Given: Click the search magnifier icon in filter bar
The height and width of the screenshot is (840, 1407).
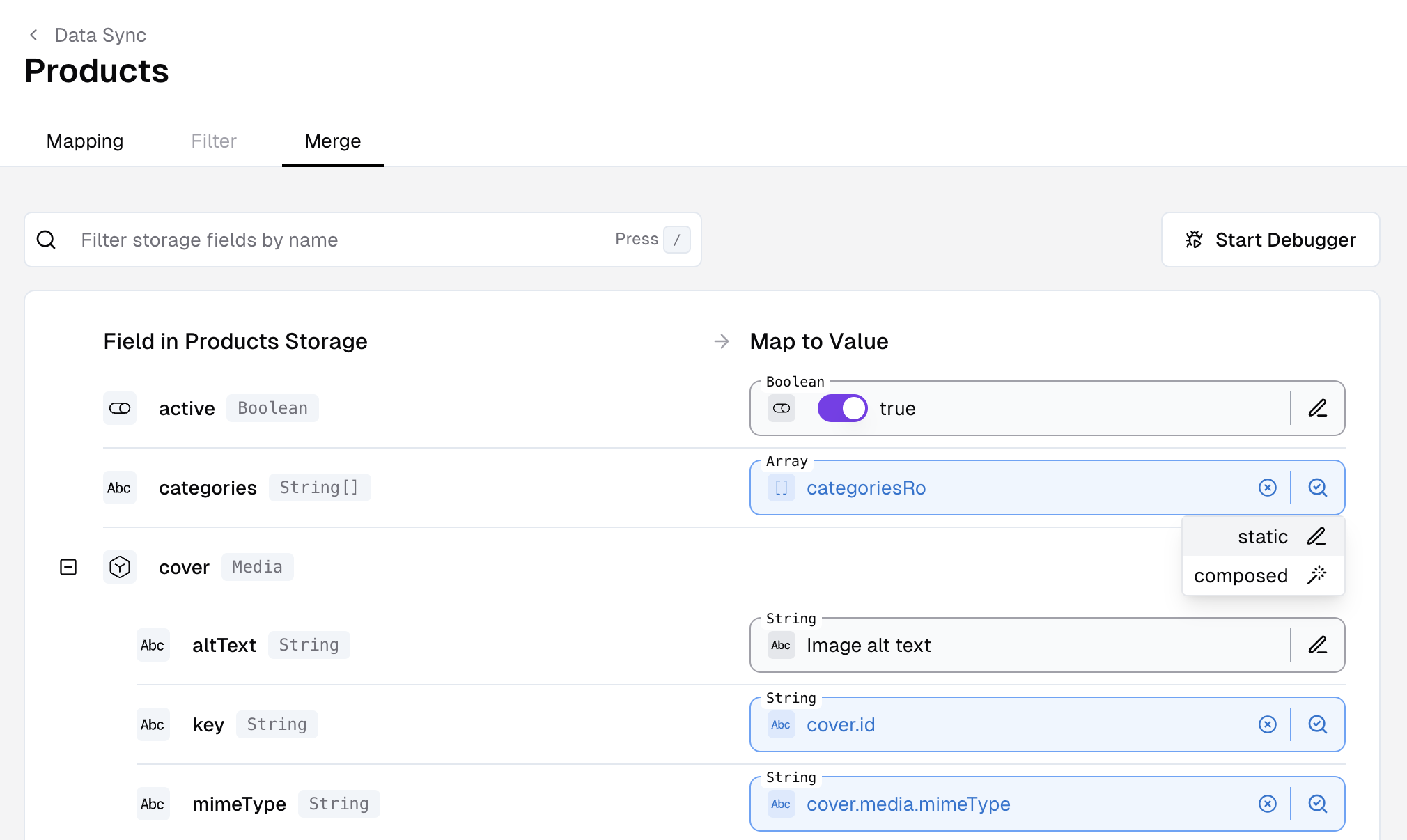Looking at the screenshot, I should click(47, 239).
